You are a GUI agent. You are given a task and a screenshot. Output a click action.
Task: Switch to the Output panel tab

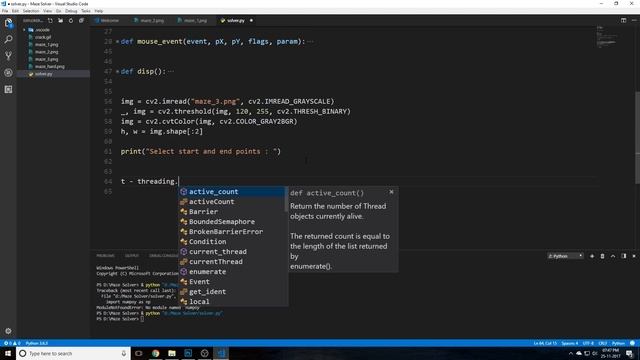pyautogui.click(x=131, y=256)
